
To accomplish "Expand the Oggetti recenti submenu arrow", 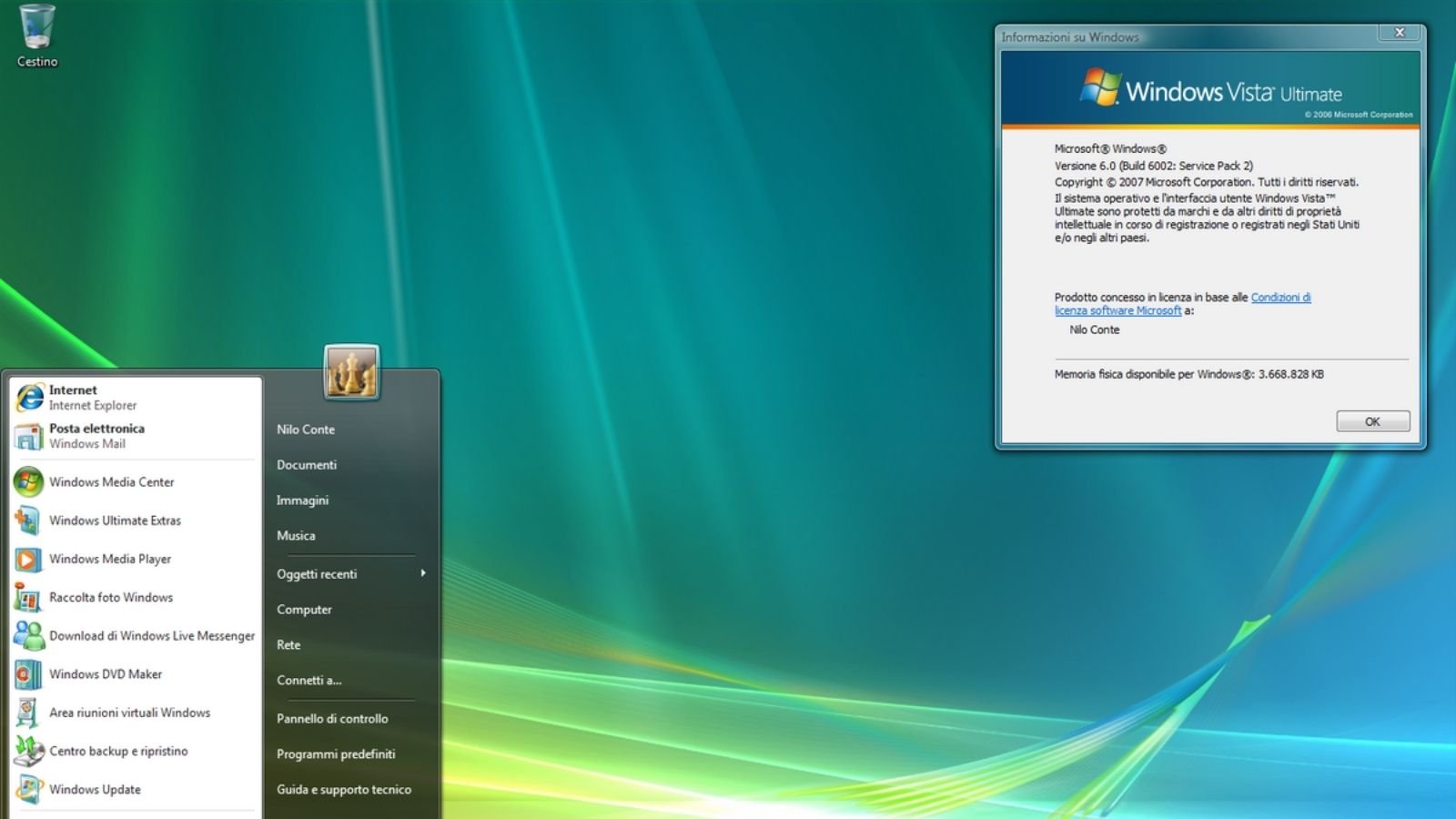I will pyautogui.click(x=423, y=573).
